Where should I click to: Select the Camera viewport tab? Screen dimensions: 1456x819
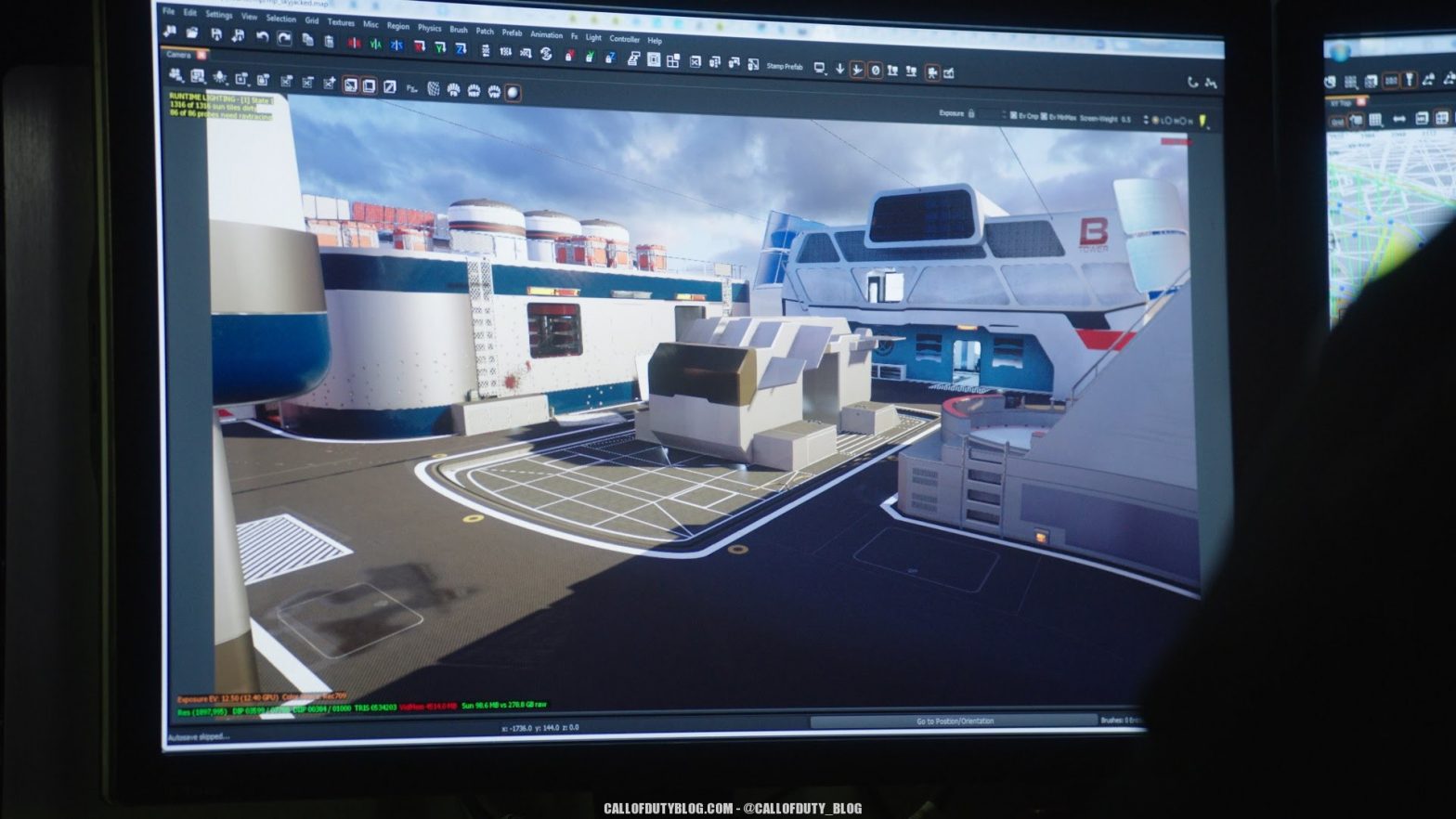tap(178, 54)
